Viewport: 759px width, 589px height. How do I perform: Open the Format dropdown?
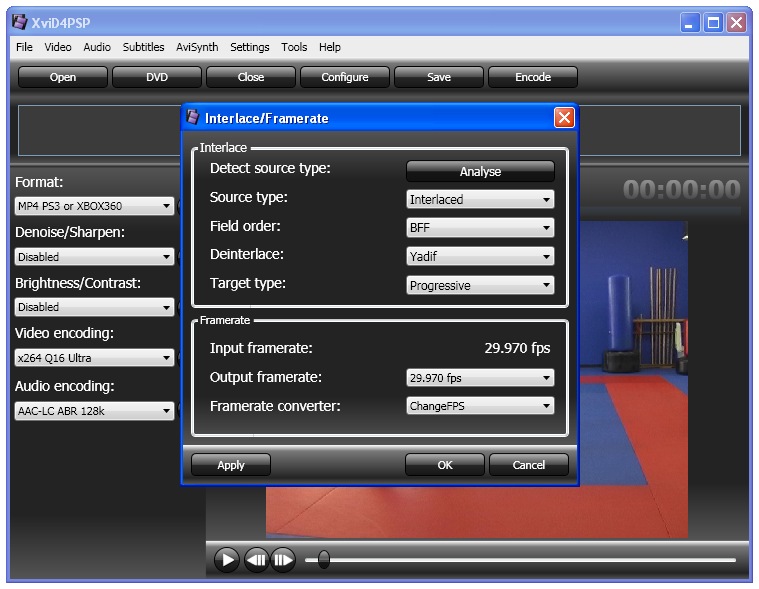[94, 206]
